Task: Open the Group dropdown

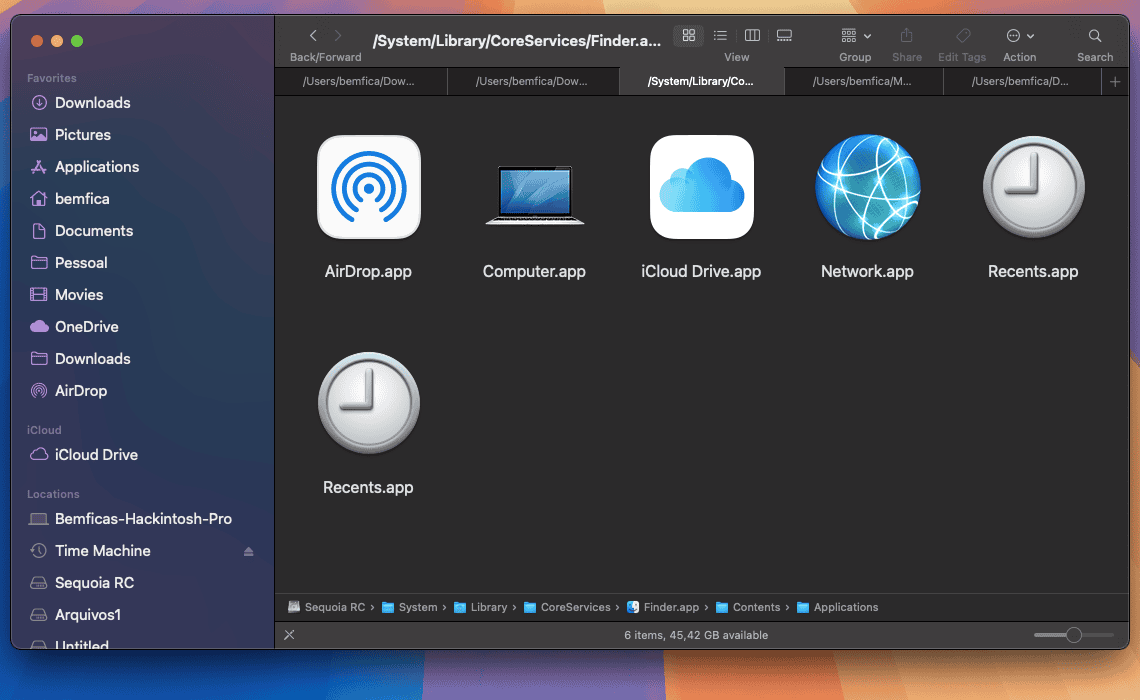Action: [855, 35]
